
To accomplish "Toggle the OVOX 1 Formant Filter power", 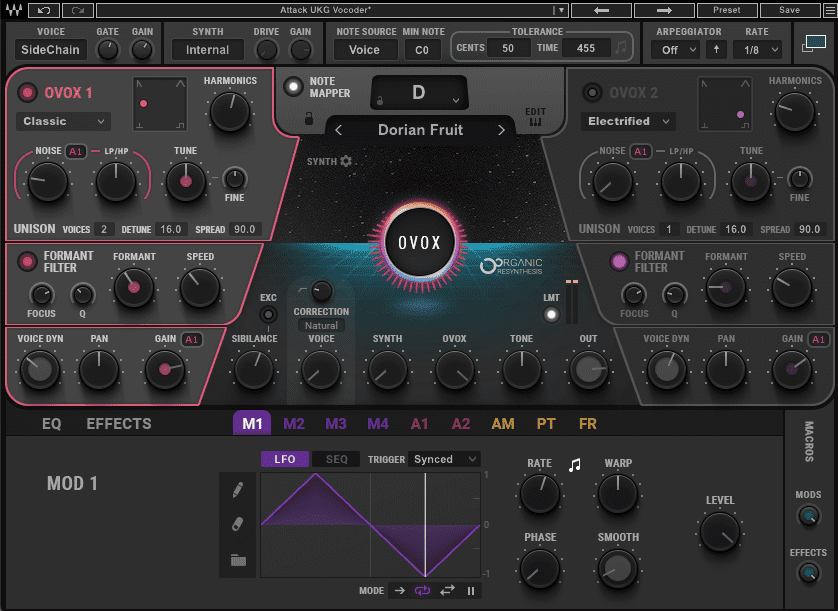I will pyautogui.click(x=27, y=261).
